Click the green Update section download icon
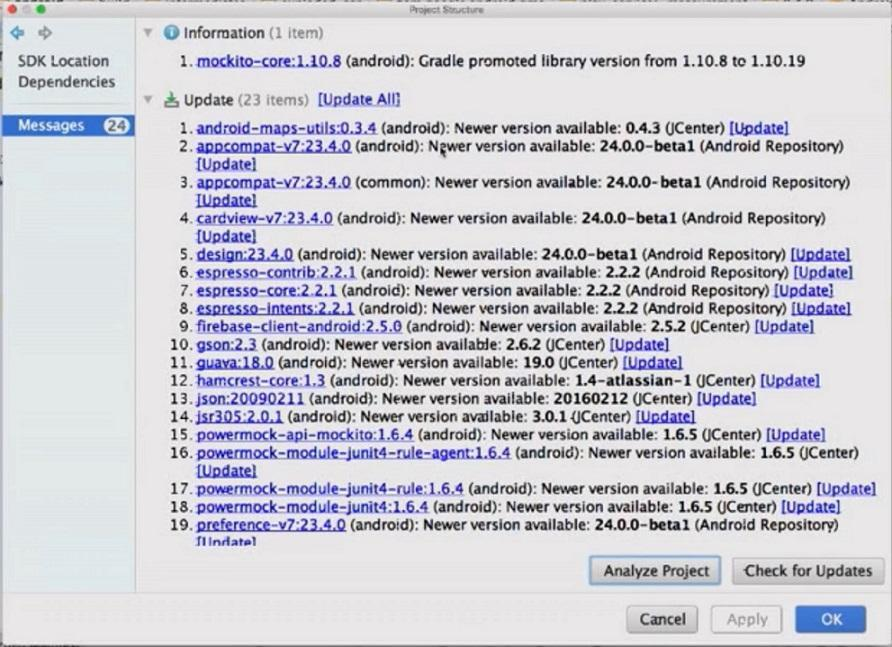Viewport: 892px width, 647px height. [x=171, y=100]
